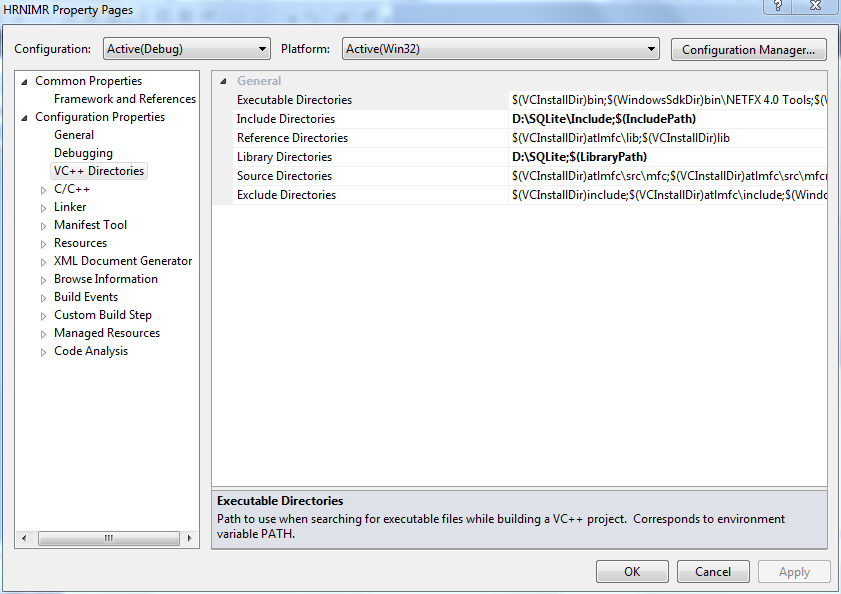Viewport: 841px width, 594px height.
Task: Dismiss dialog with Cancel button
Action: (x=712, y=571)
